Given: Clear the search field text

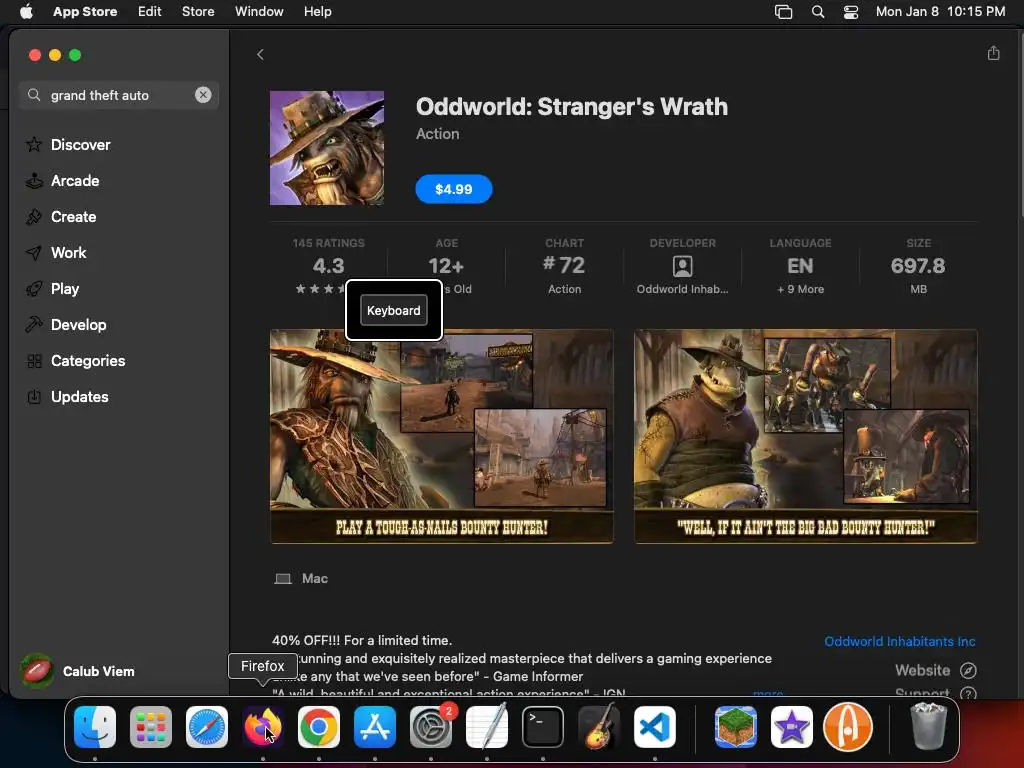Looking at the screenshot, I should click(x=203, y=95).
